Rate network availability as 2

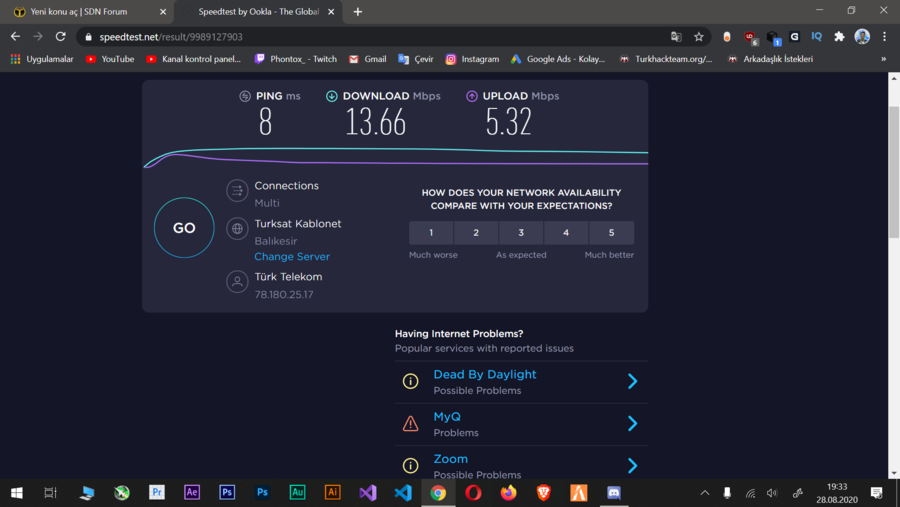(476, 233)
